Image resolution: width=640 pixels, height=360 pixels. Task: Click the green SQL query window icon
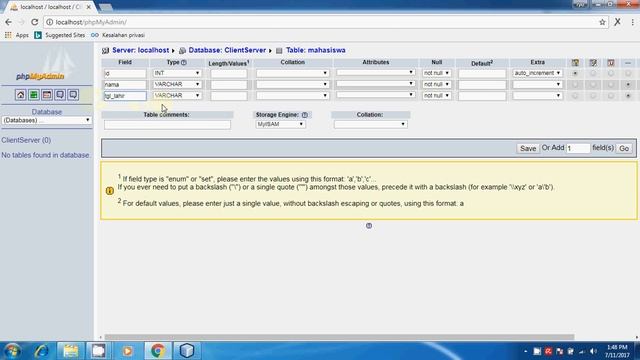33,95
